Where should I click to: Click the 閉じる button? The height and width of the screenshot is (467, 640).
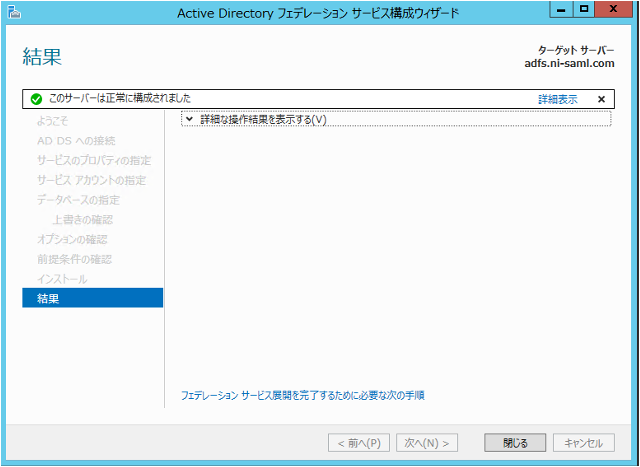(x=515, y=443)
